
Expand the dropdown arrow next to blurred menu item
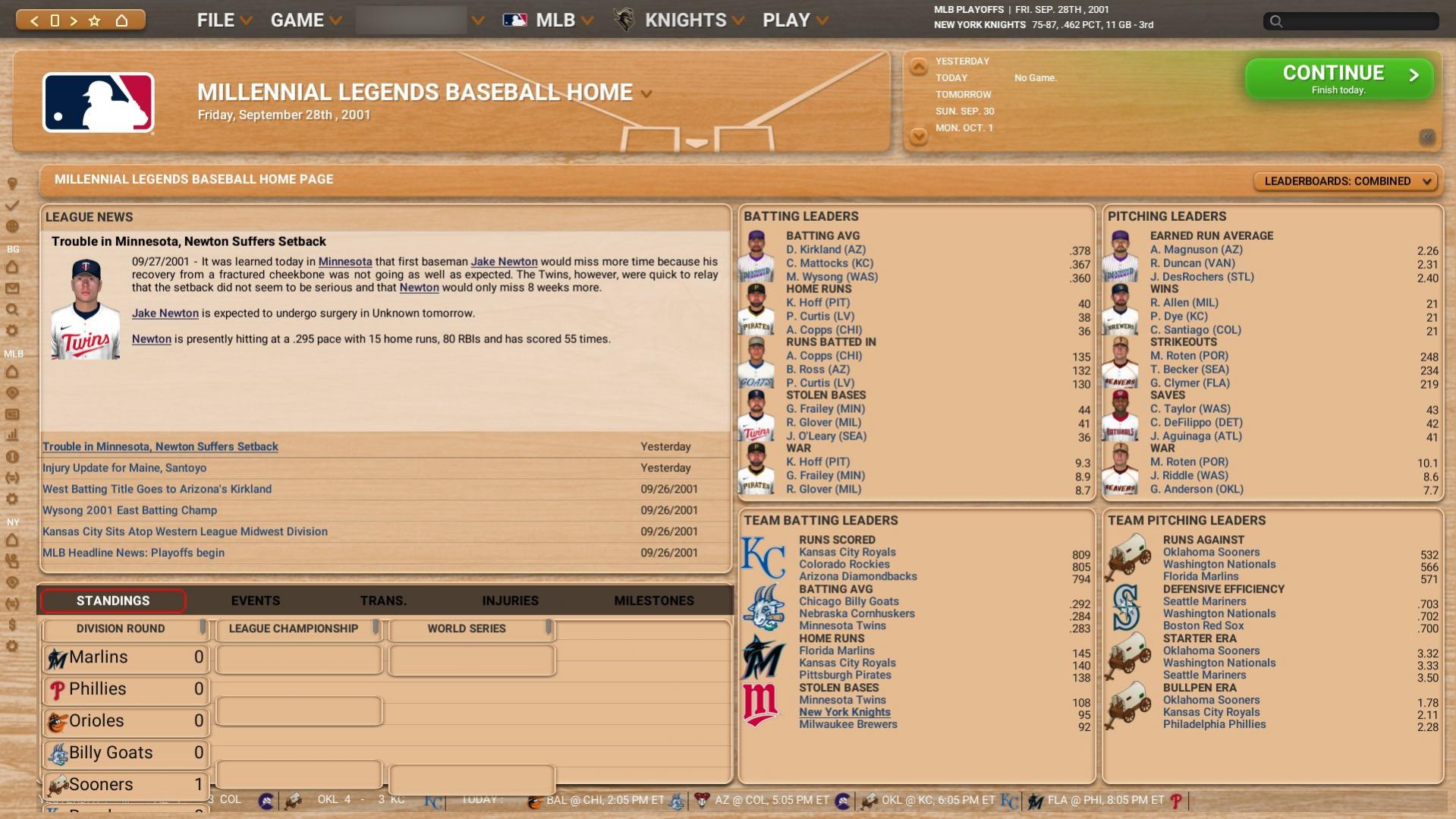478,20
